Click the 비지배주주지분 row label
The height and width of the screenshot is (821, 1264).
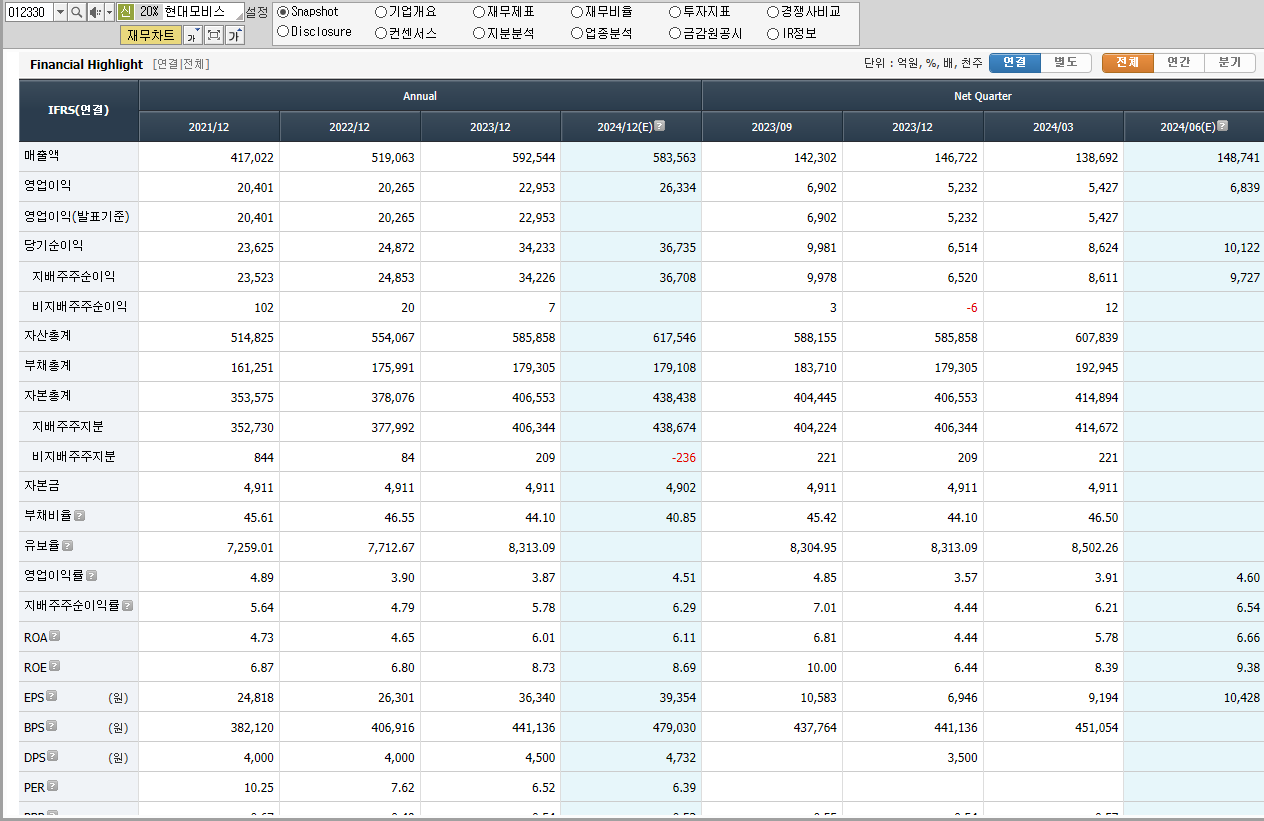pyautogui.click(x=74, y=456)
